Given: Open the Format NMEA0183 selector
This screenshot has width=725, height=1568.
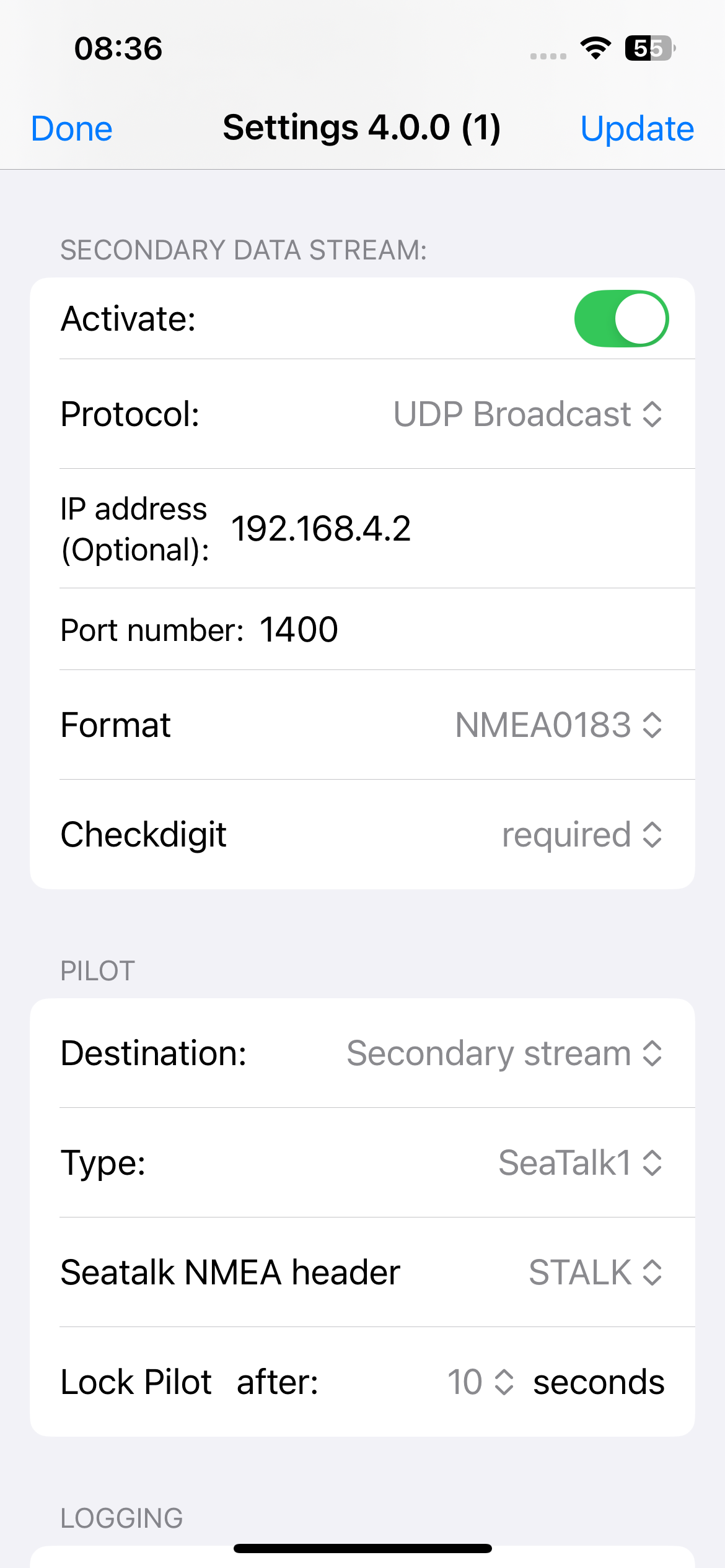Looking at the screenshot, I should tap(559, 725).
